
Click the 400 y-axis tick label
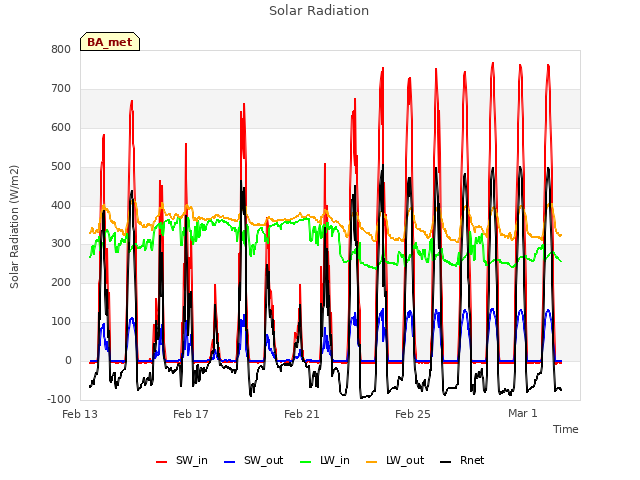point(61,205)
